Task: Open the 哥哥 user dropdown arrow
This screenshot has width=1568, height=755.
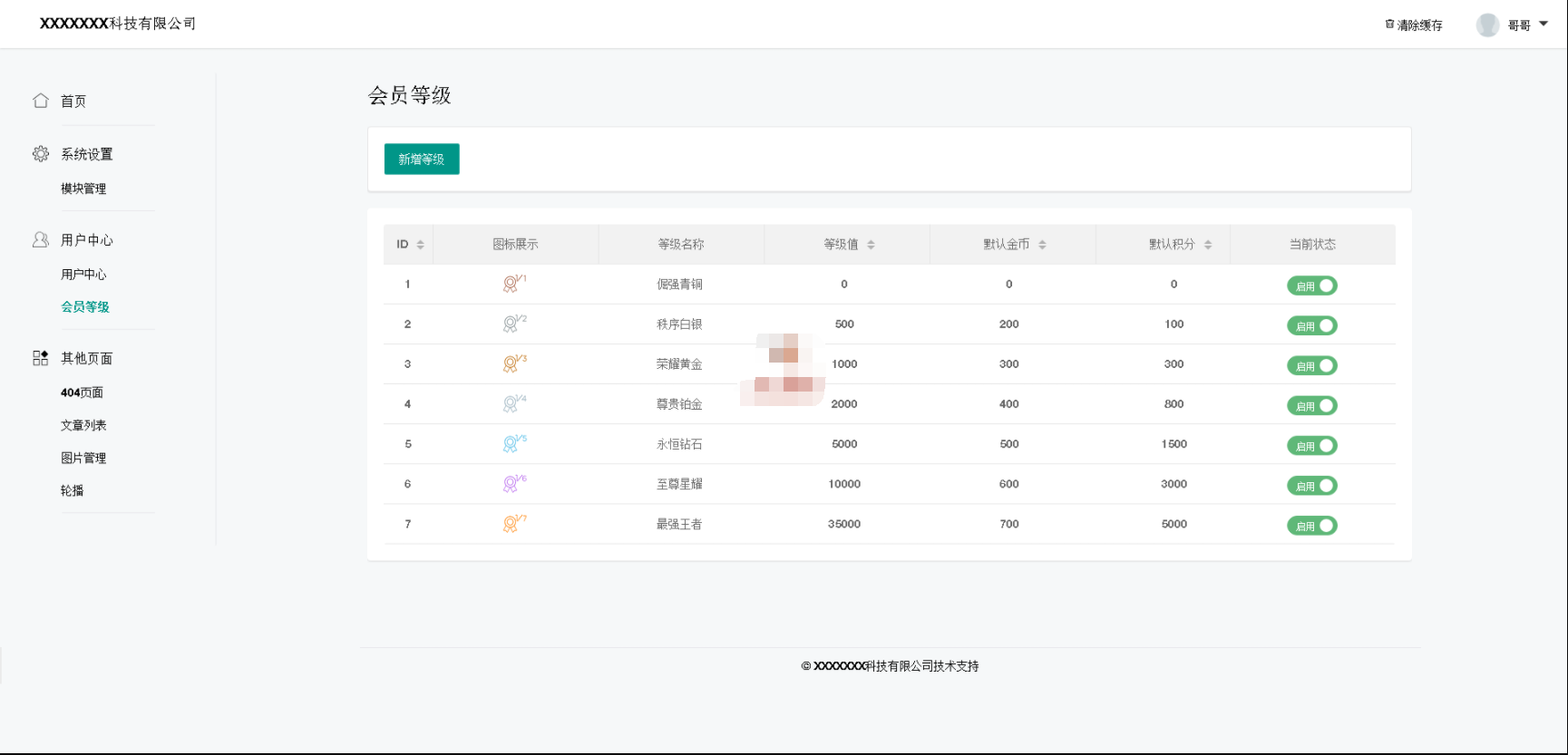Action: (x=1544, y=24)
